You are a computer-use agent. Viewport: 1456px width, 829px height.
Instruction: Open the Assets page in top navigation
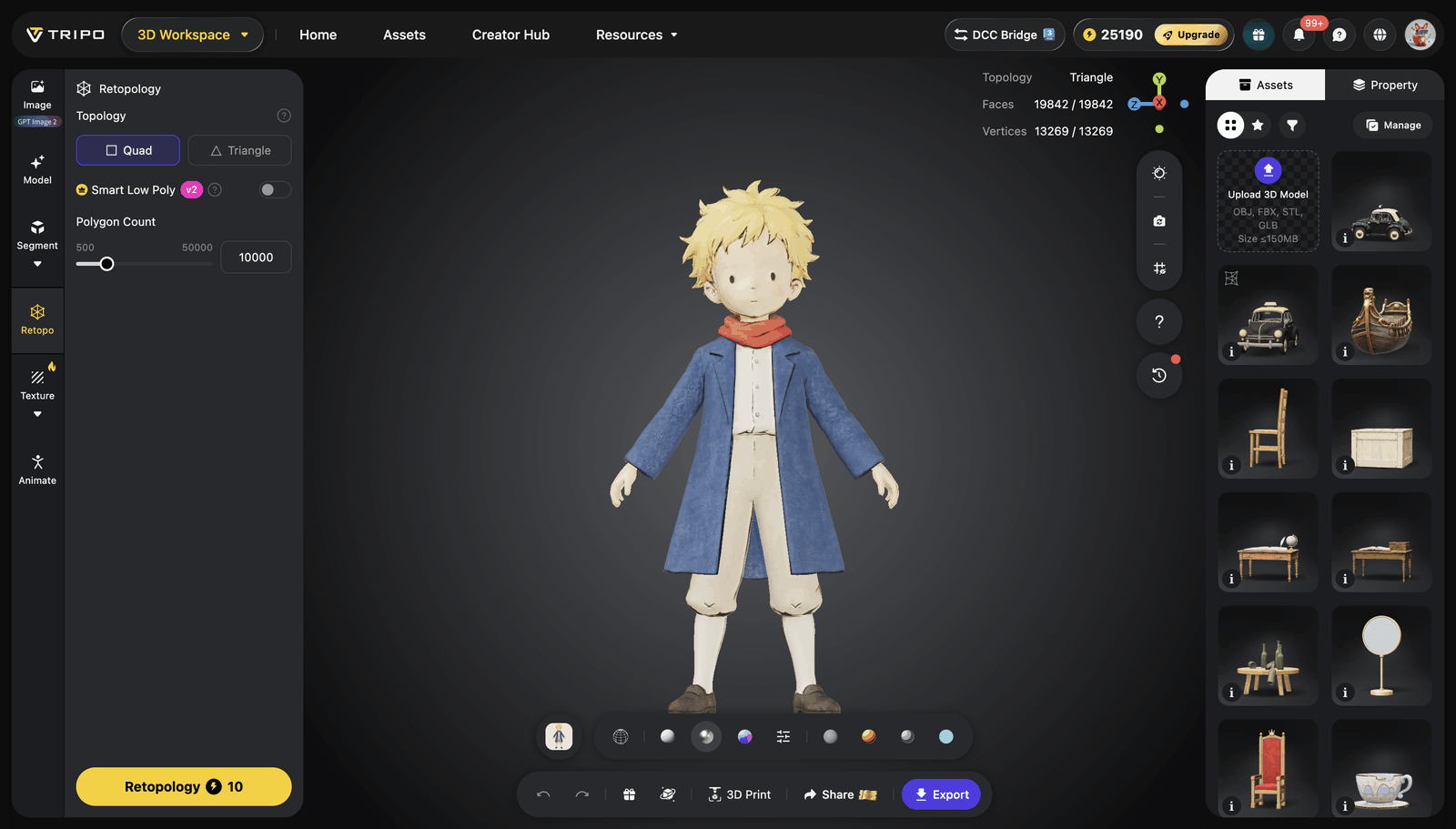point(404,35)
